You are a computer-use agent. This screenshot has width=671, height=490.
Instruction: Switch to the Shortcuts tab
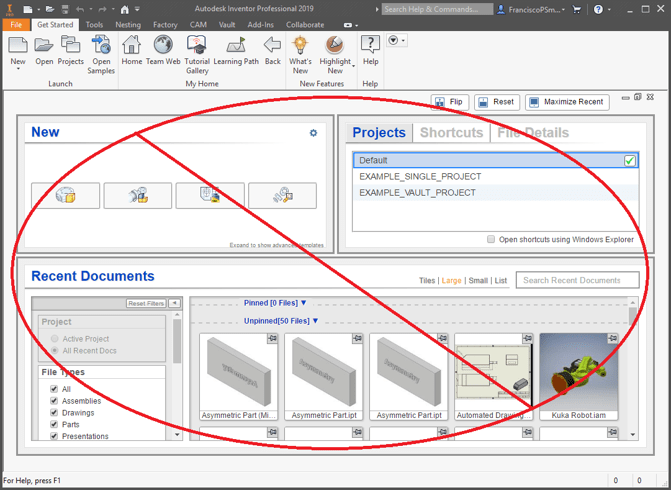(x=451, y=133)
